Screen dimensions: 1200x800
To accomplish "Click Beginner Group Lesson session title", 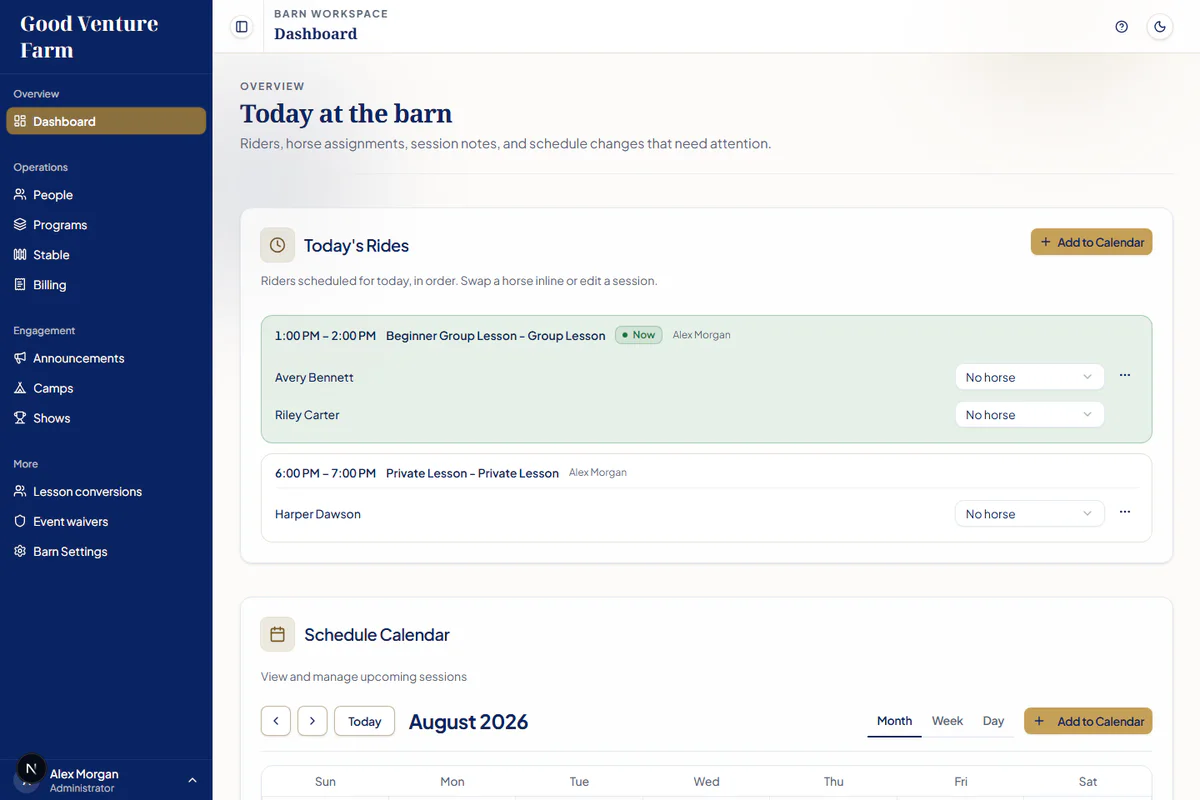I will (x=495, y=336).
